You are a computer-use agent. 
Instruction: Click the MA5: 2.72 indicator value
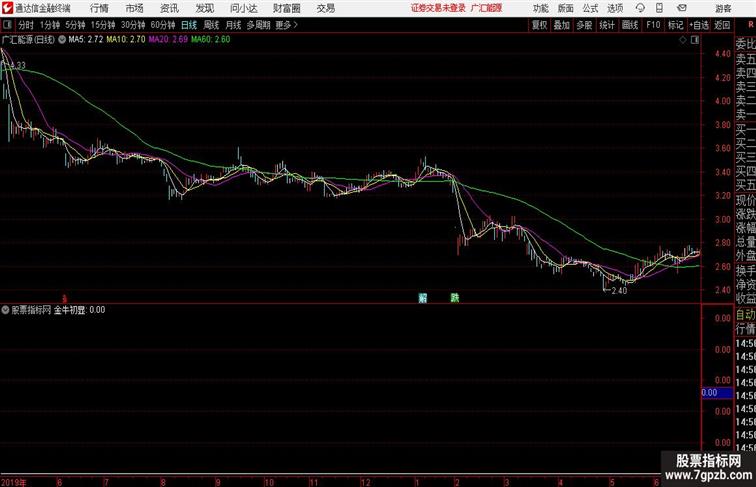(x=86, y=40)
